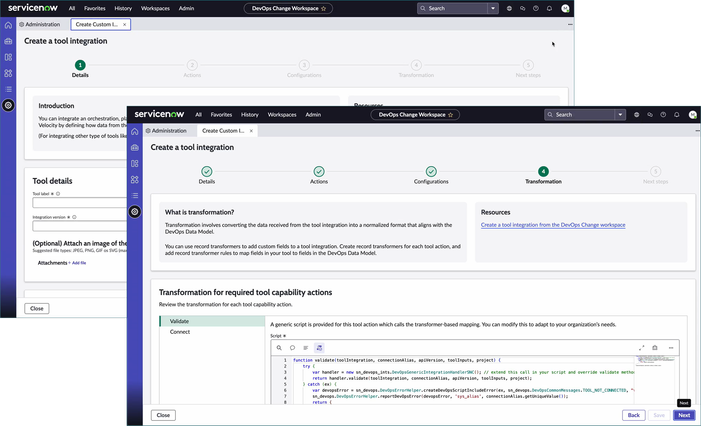Open Create a tool integration from DevOps link
The image size is (701, 426).
(x=553, y=225)
